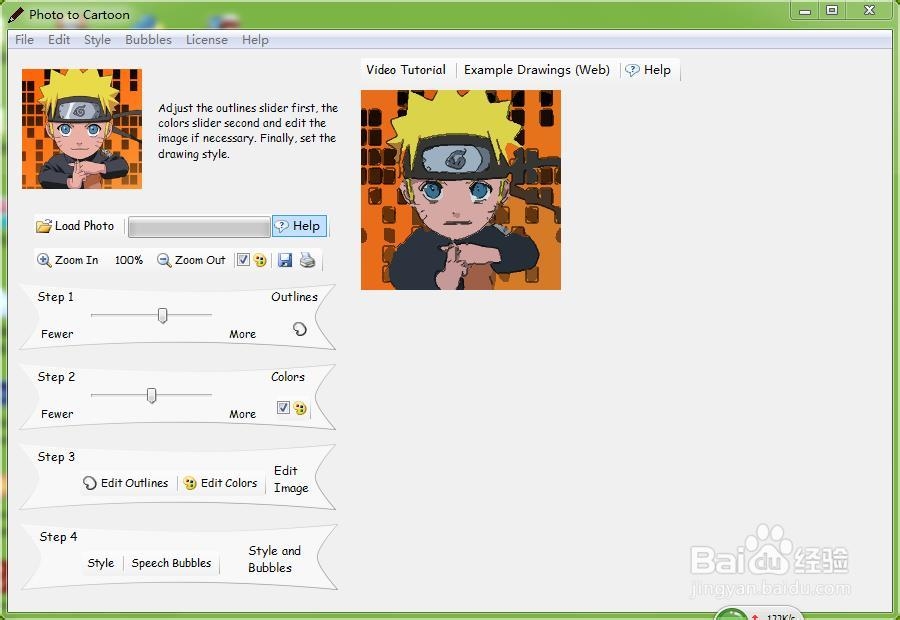The image size is (900, 620).
Task: Click the Zoom Out magnifier button
Action: [x=191, y=260]
